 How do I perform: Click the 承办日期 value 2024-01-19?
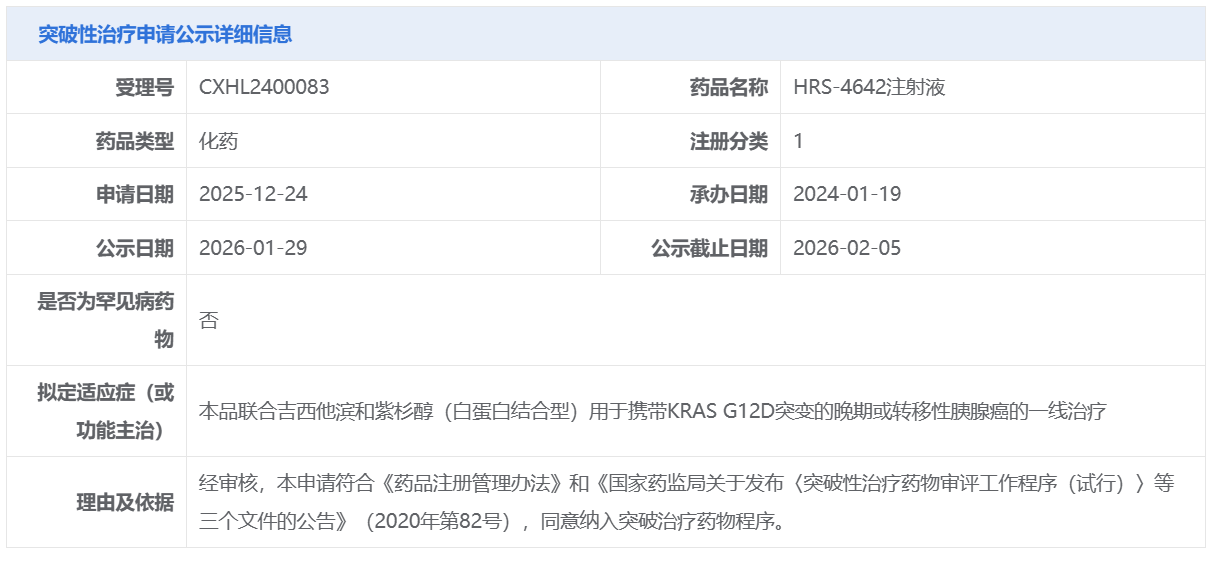pos(847,194)
